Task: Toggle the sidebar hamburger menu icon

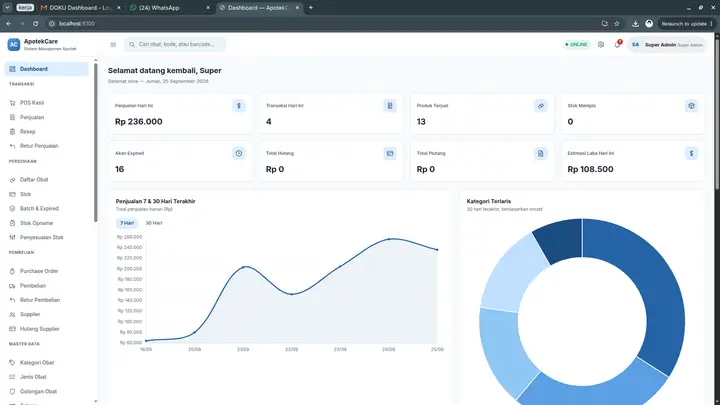Action: [x=113, y=45]
